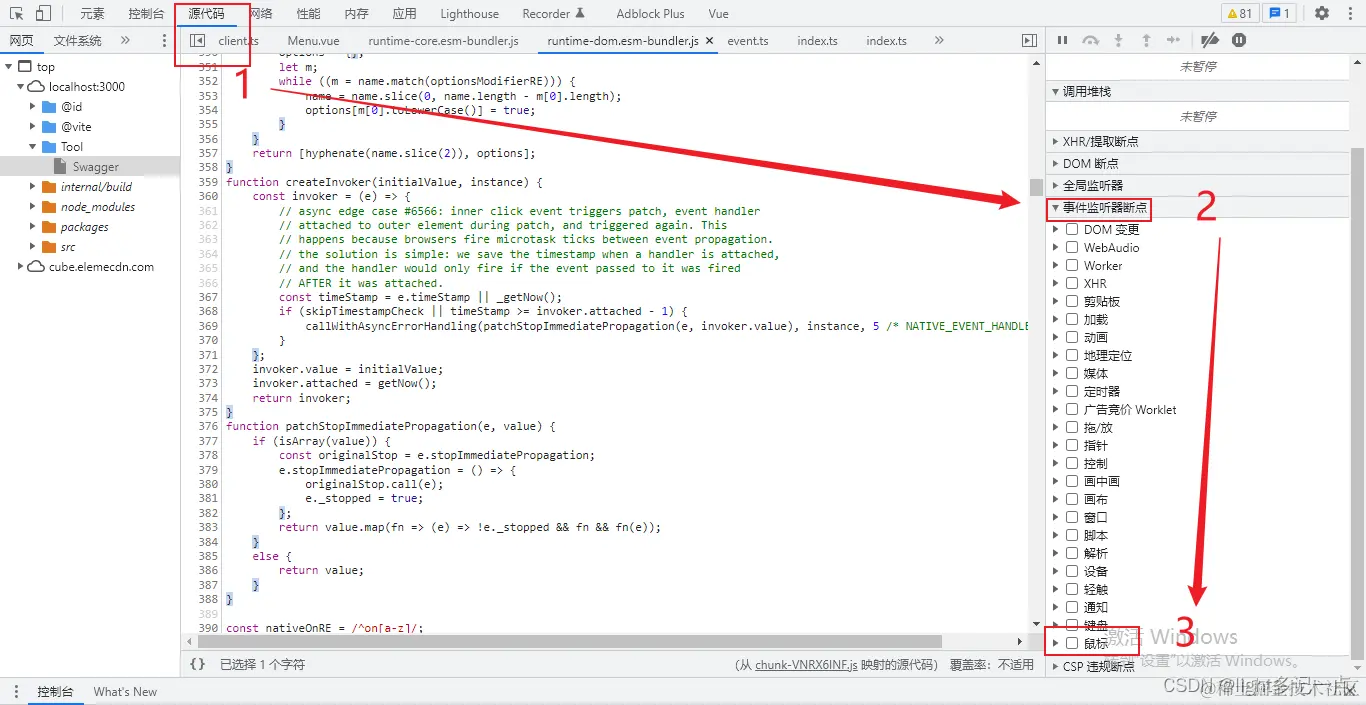Enable the WebAudio breakpoint checkbox
Image resolution: width=1366 pixels, height=705 pixels.
1072,247
